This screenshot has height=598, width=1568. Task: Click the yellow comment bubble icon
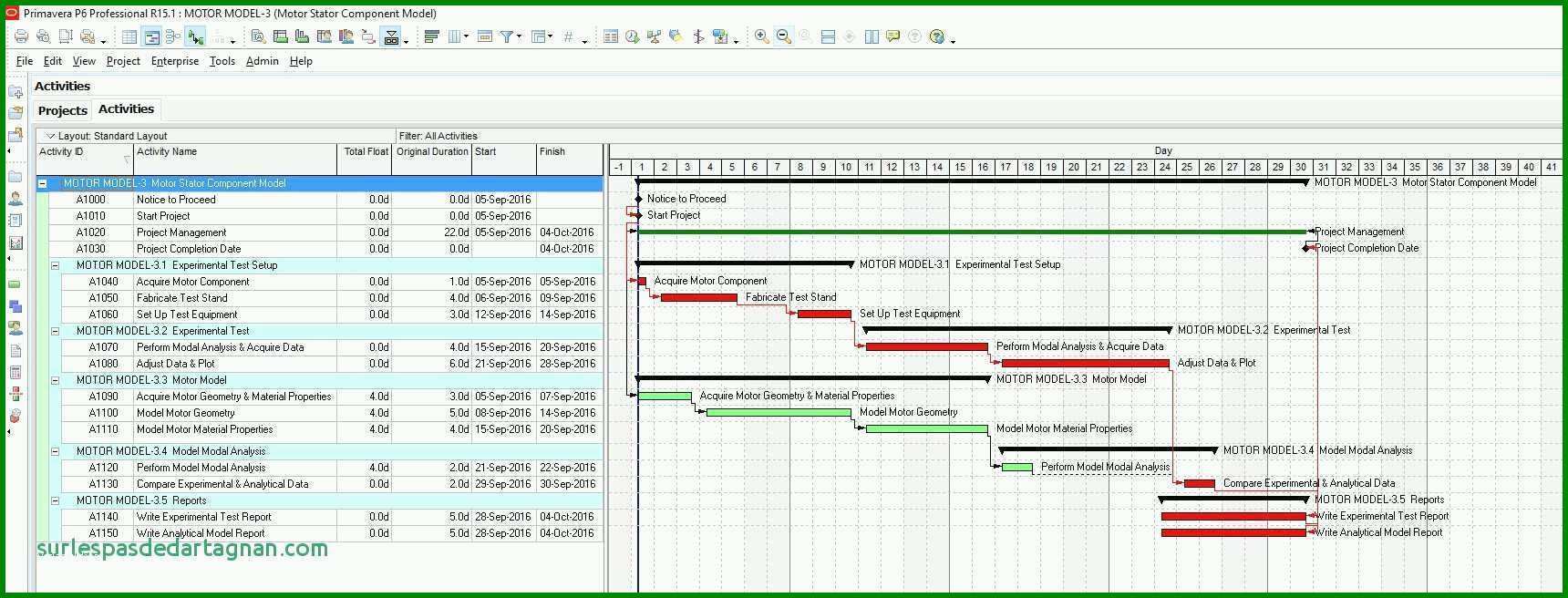893,36
